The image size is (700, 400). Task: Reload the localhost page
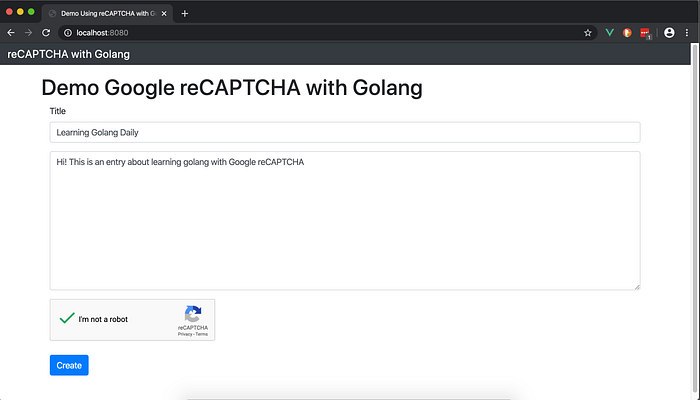(x=46, y=33)
